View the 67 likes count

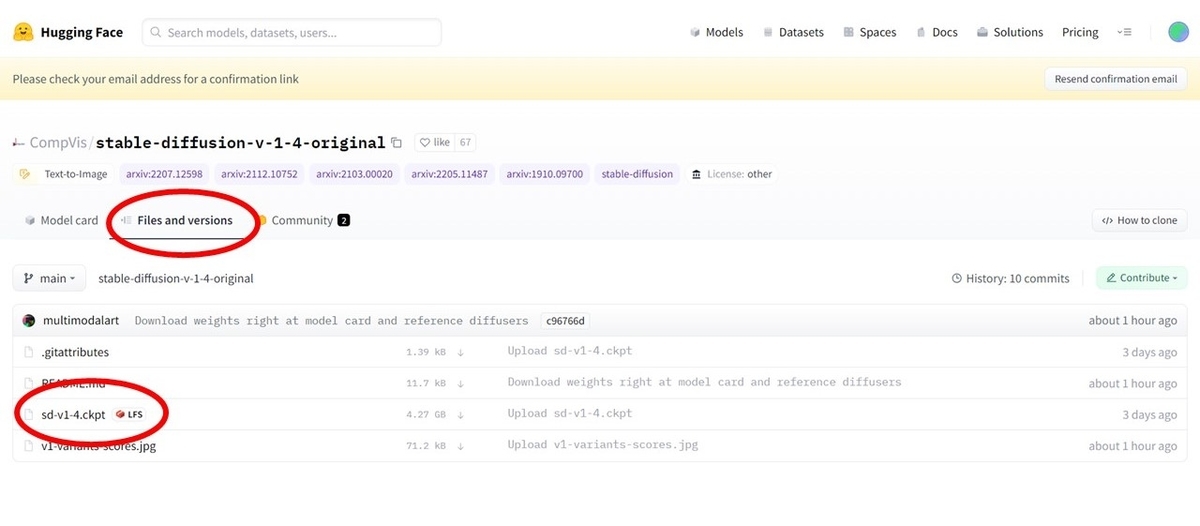[466, 142]
